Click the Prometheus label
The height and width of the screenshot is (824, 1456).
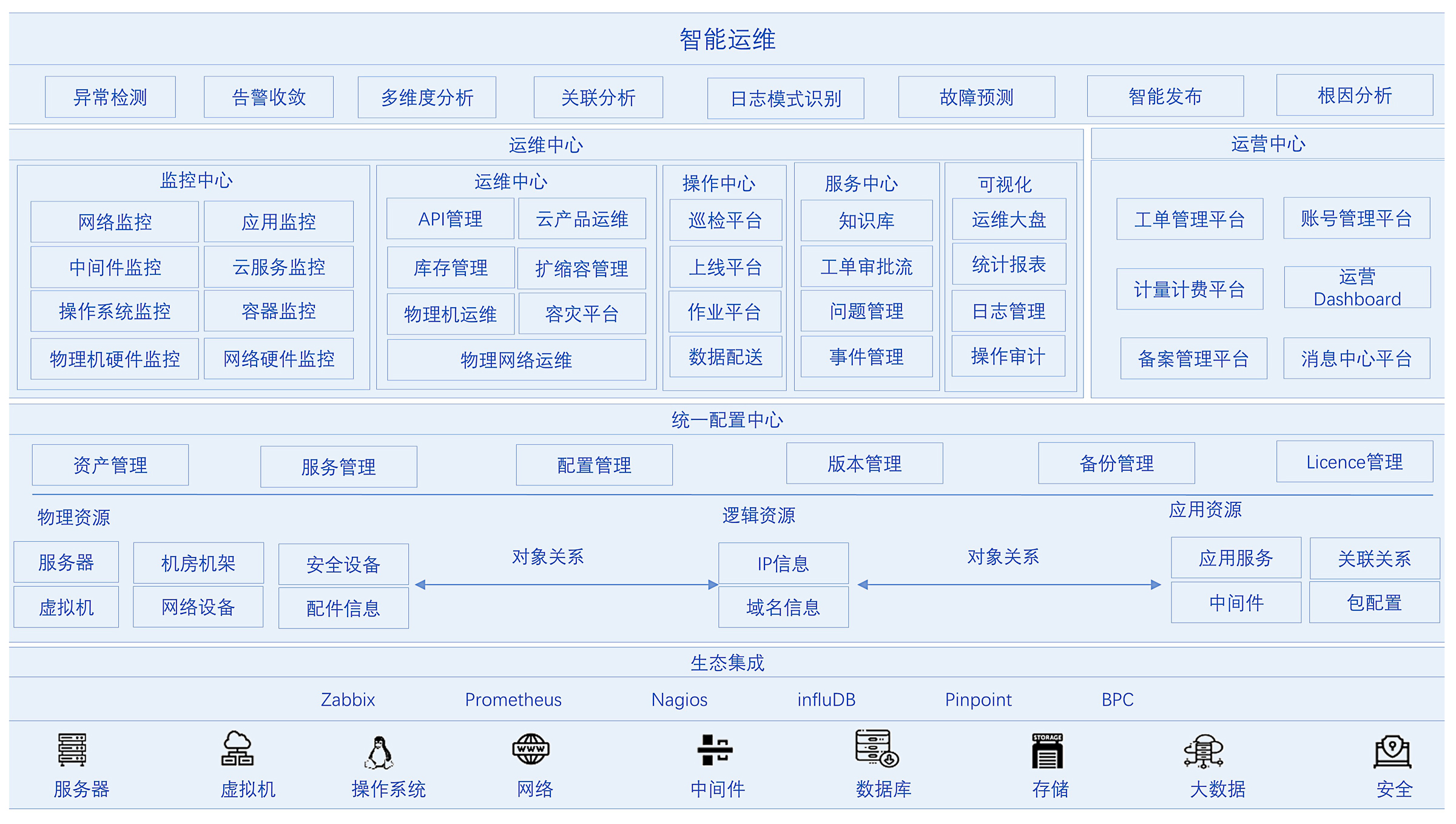pyautogui.click(x=513, y=700)
